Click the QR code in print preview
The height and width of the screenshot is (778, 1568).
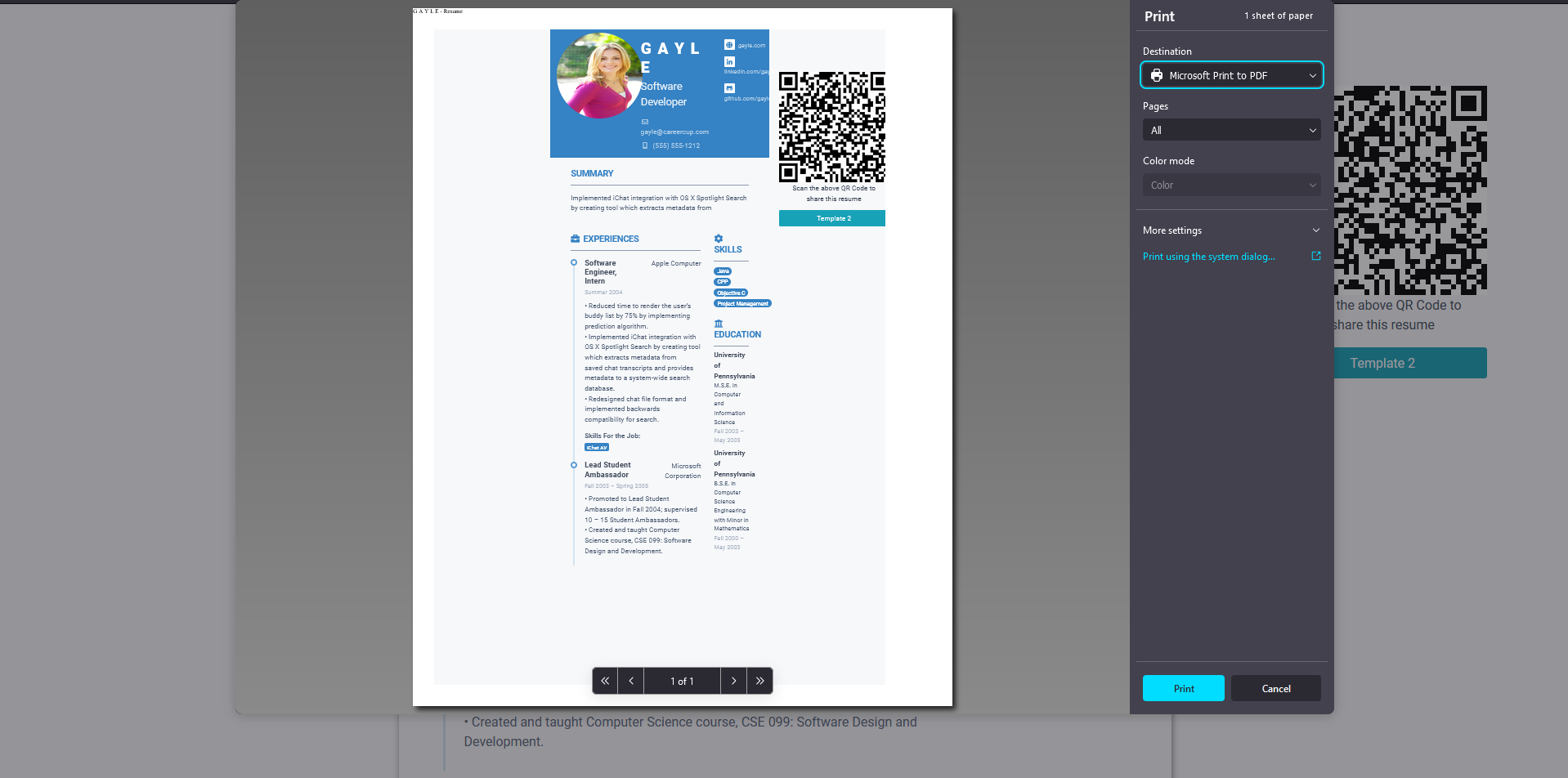coord(832,126)
